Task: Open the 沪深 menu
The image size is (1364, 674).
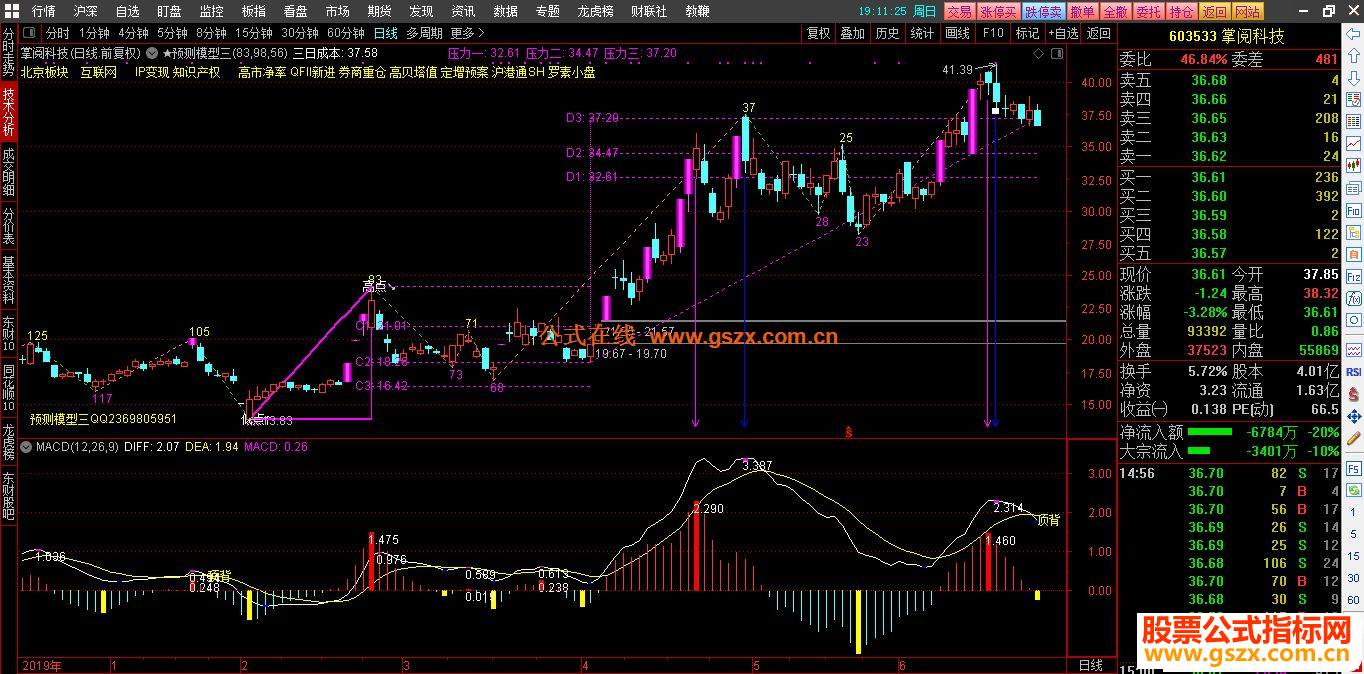Action: pos(86,11)
